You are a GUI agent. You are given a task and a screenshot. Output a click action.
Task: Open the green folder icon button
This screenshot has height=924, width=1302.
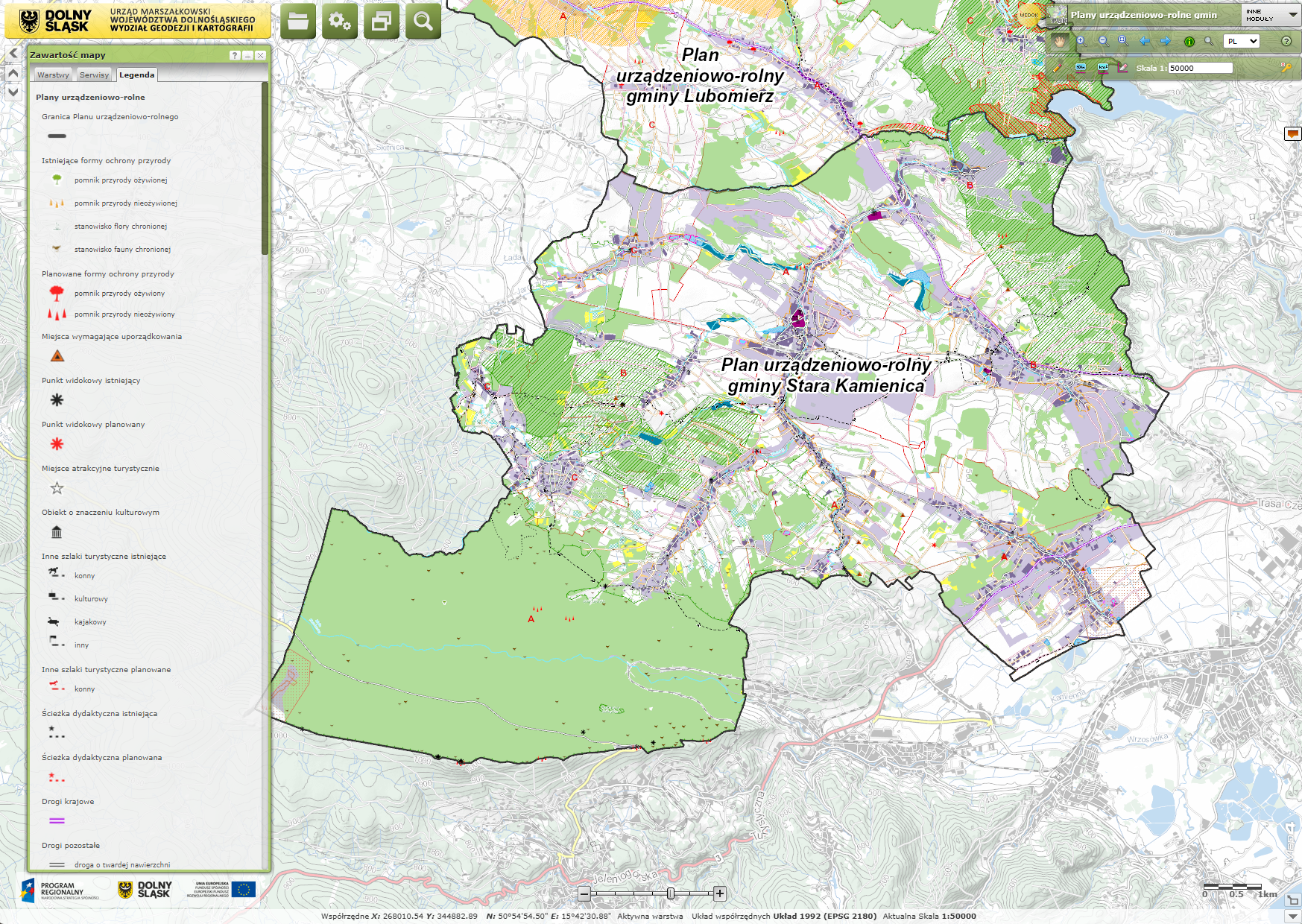pos(297,22)
